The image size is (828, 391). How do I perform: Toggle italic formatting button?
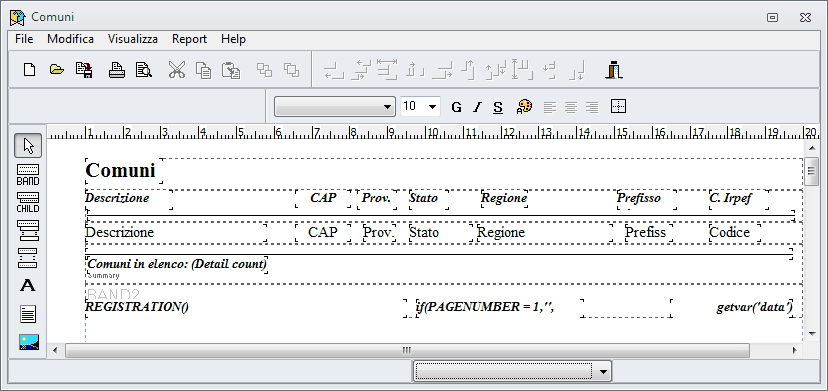tap(477, 107)
